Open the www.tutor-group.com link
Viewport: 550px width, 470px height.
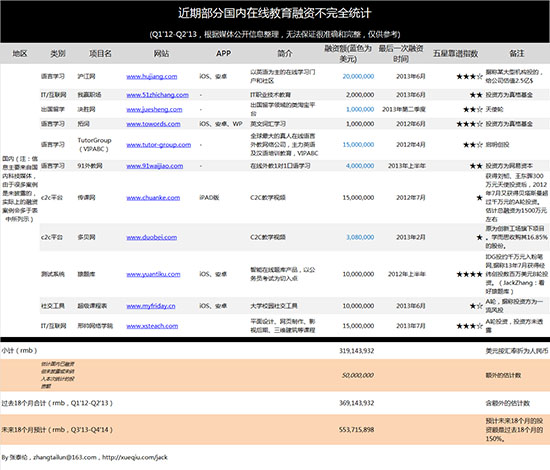tap(159, 145)
